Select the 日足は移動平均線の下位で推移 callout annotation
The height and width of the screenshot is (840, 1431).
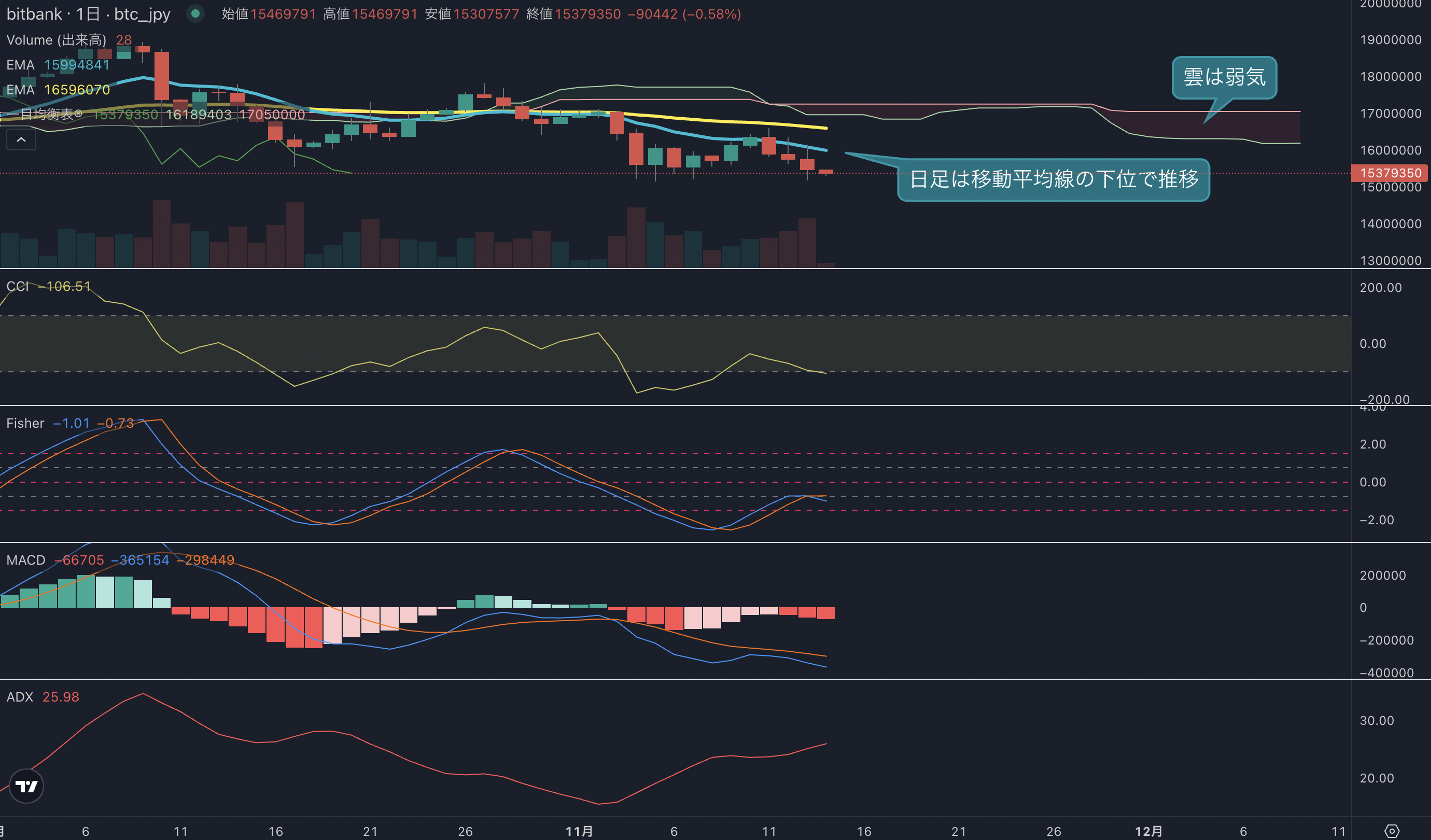coord(1054,179)
